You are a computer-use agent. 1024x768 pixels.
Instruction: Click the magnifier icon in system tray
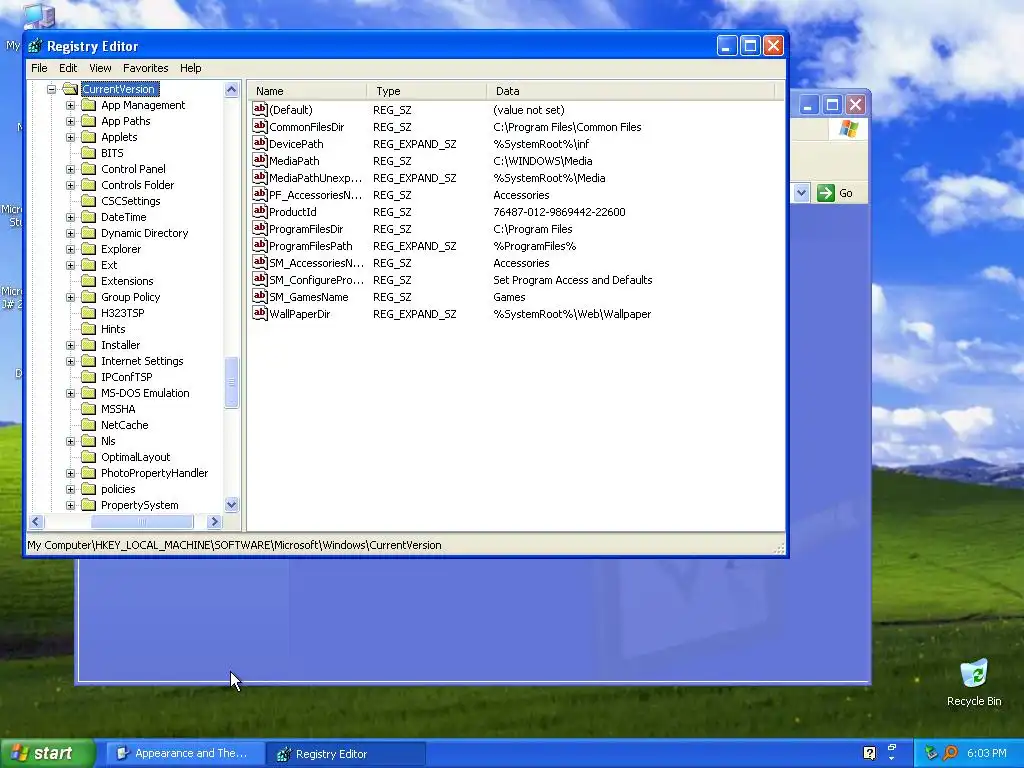pos(950,753)
